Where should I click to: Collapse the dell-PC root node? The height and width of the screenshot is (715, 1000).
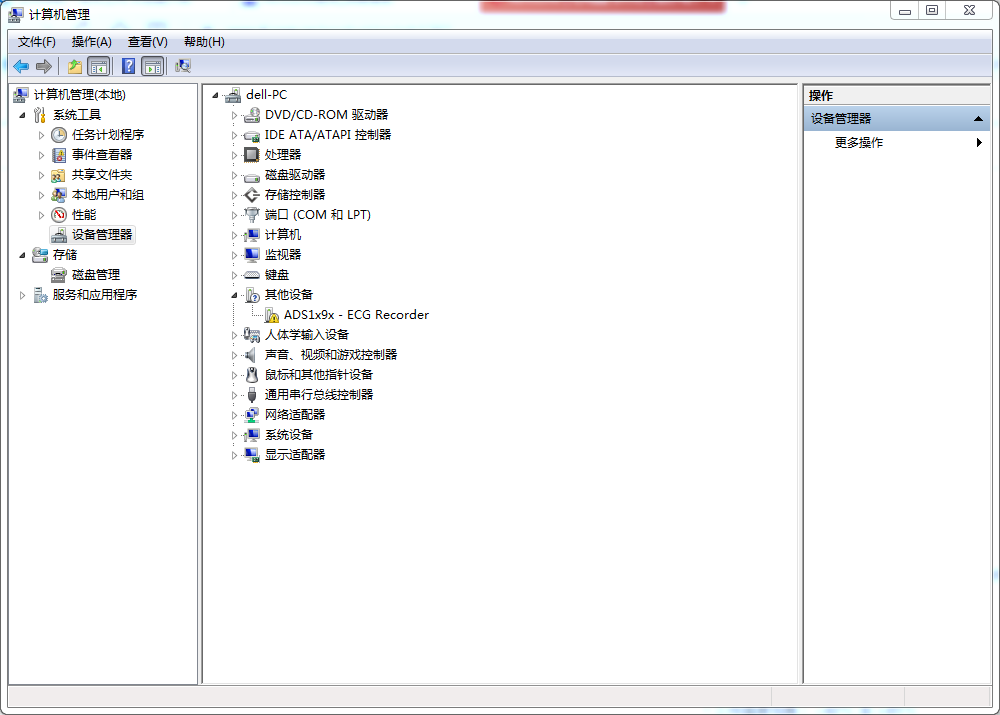click(216, 96)
